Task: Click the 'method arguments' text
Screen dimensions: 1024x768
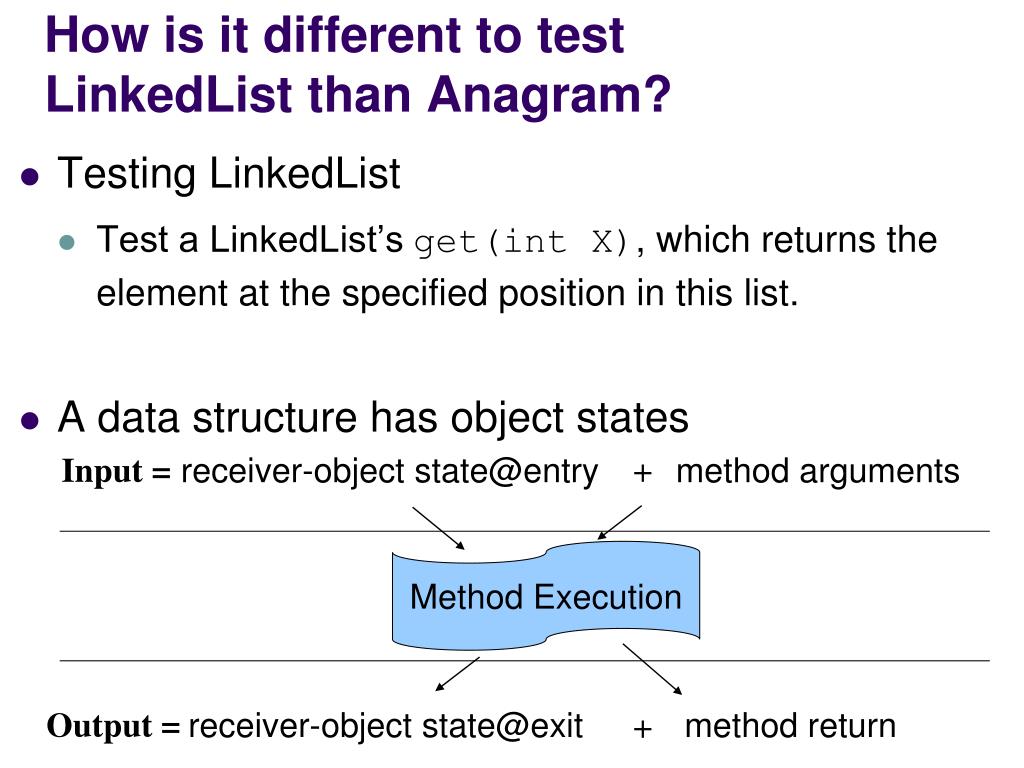Action: [x=818, y=472]
